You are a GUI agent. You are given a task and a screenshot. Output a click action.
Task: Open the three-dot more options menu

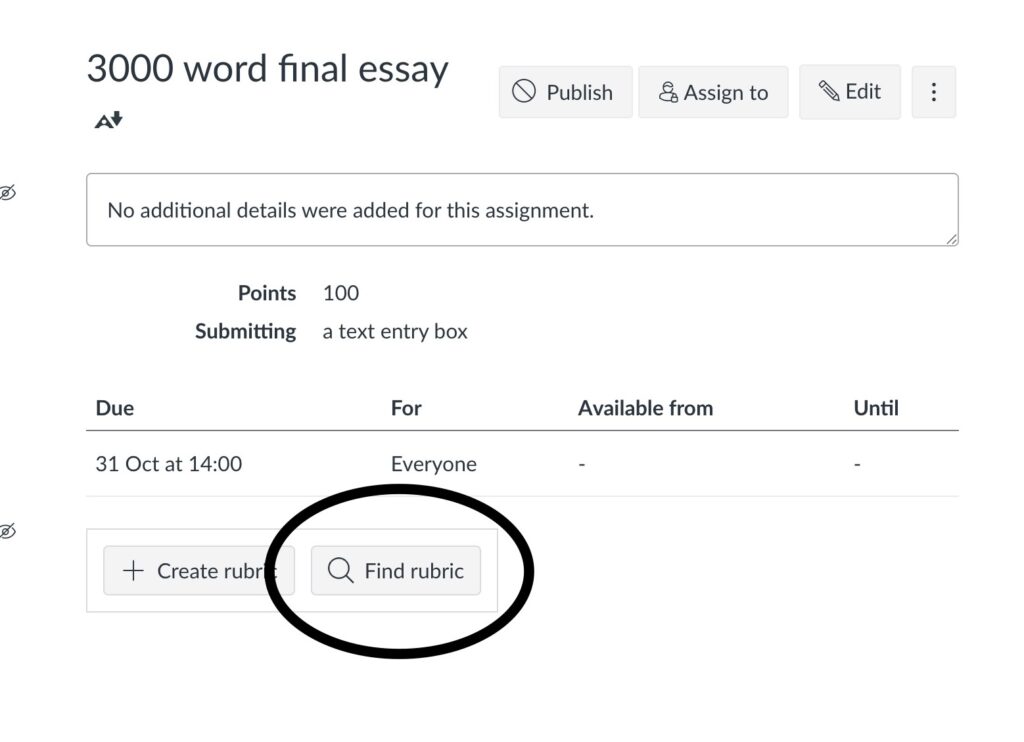point(933,92)
